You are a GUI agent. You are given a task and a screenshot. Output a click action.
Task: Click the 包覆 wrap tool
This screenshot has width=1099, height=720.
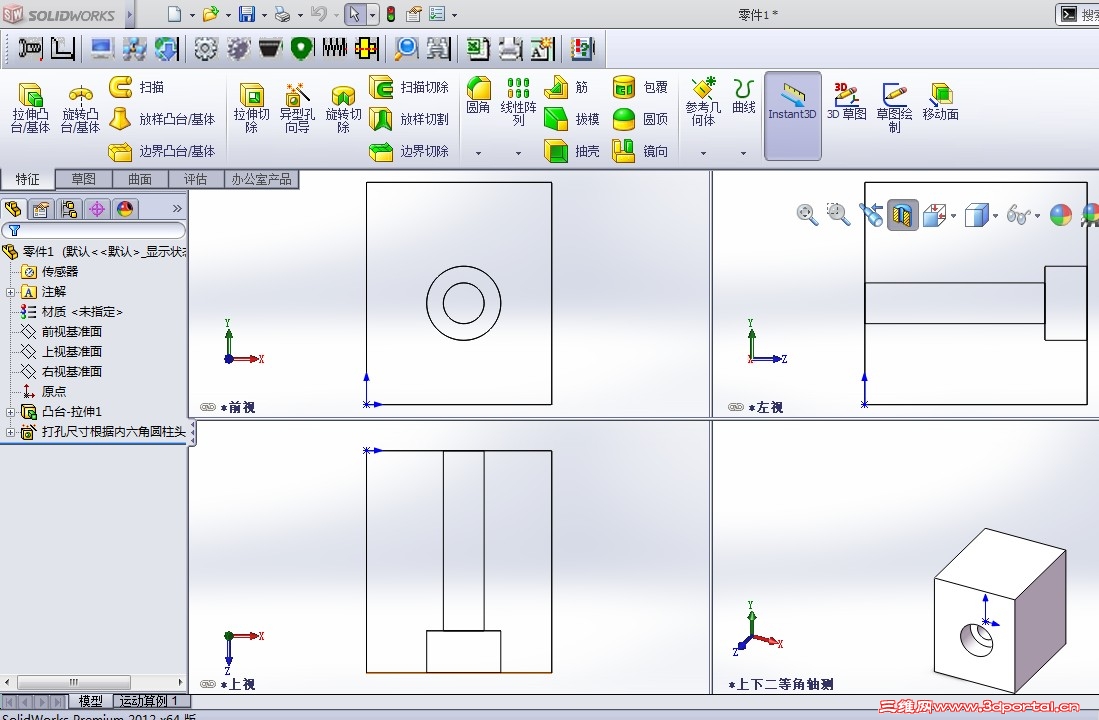(640, 87)
